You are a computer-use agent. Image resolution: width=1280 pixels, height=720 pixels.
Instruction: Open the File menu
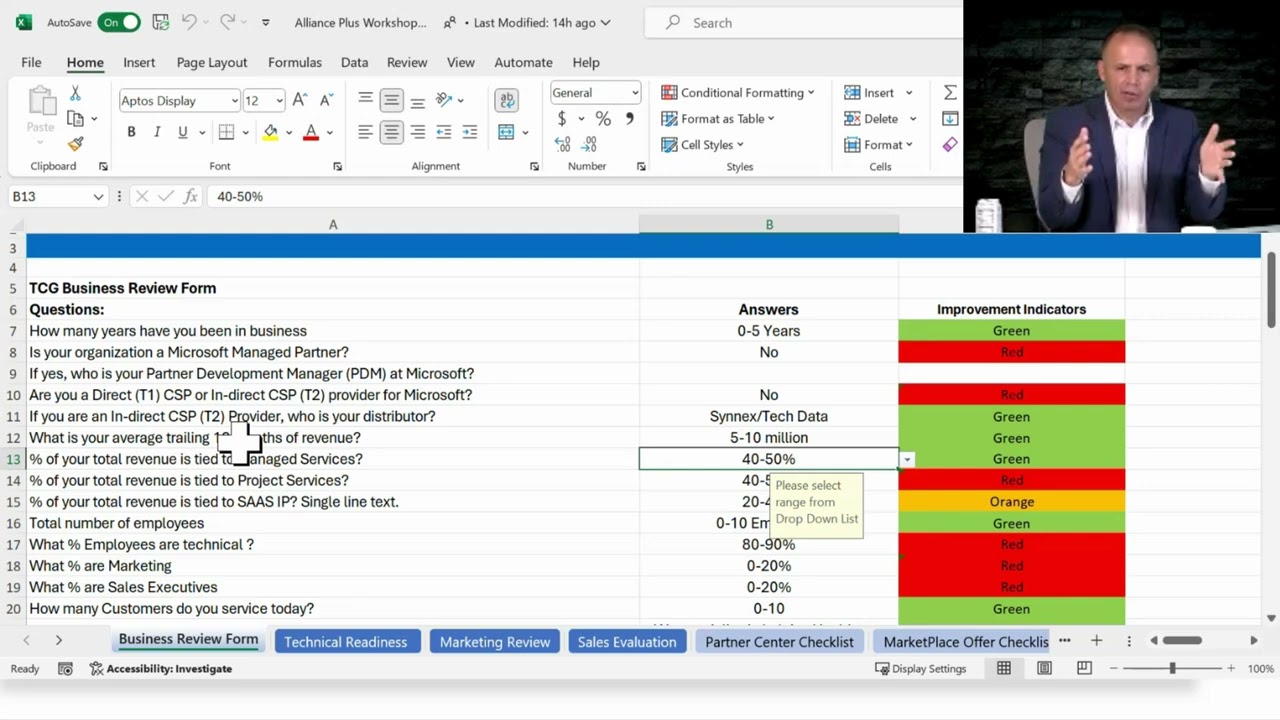[x=31, y=62]
